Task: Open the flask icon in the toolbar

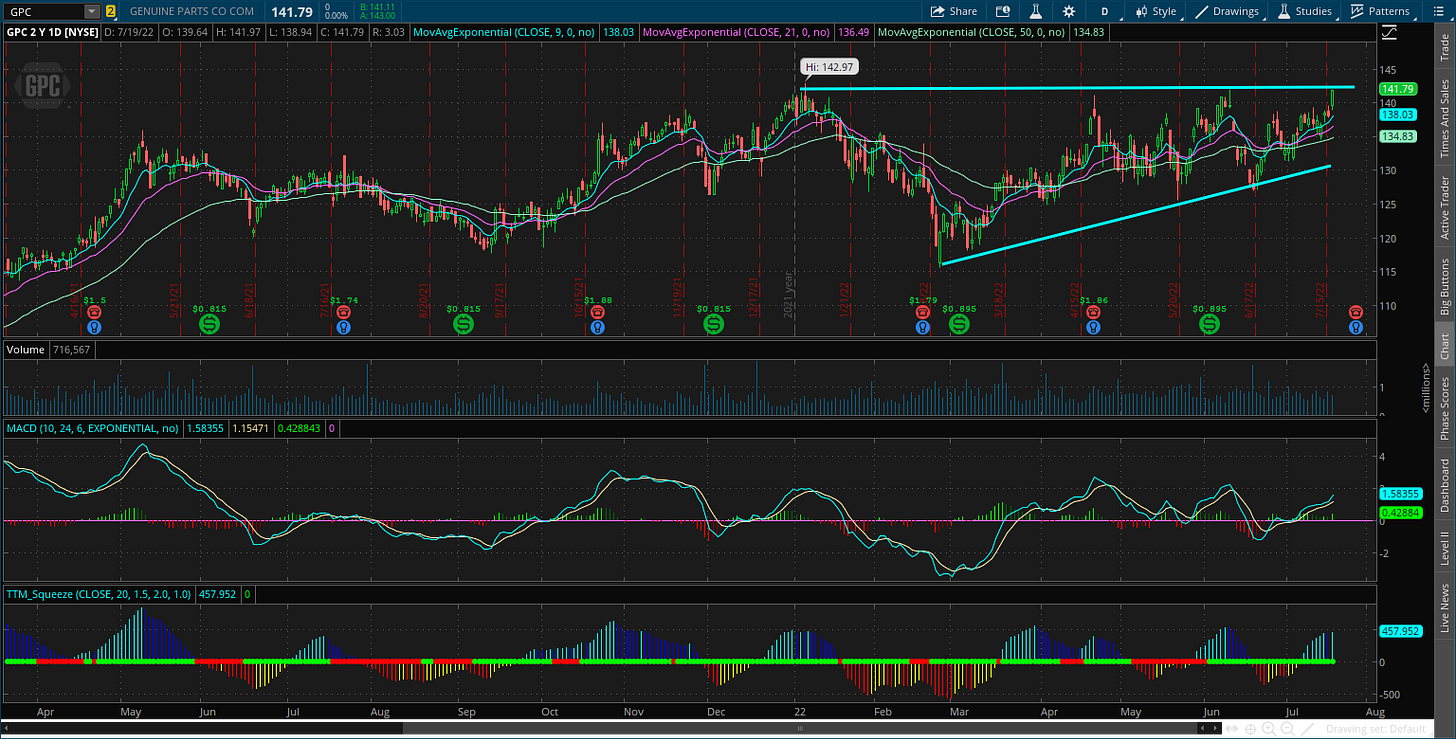Action: (x=1037, y=11)
